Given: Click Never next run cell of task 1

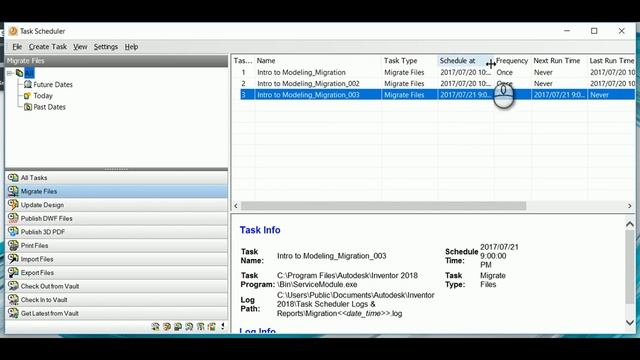Looking at the screenshot, I should coord(559,72).
